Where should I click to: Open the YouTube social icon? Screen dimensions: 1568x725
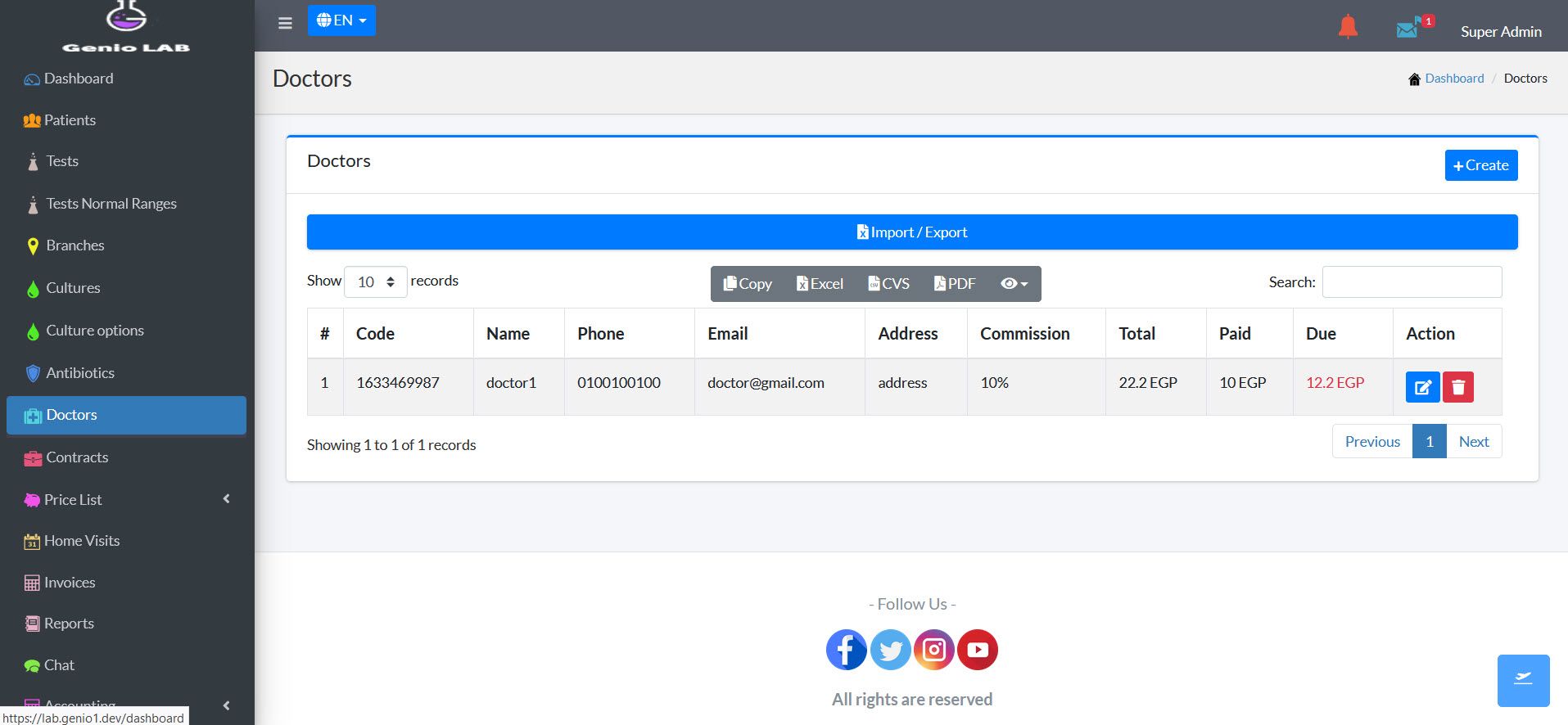click(978, 650)
